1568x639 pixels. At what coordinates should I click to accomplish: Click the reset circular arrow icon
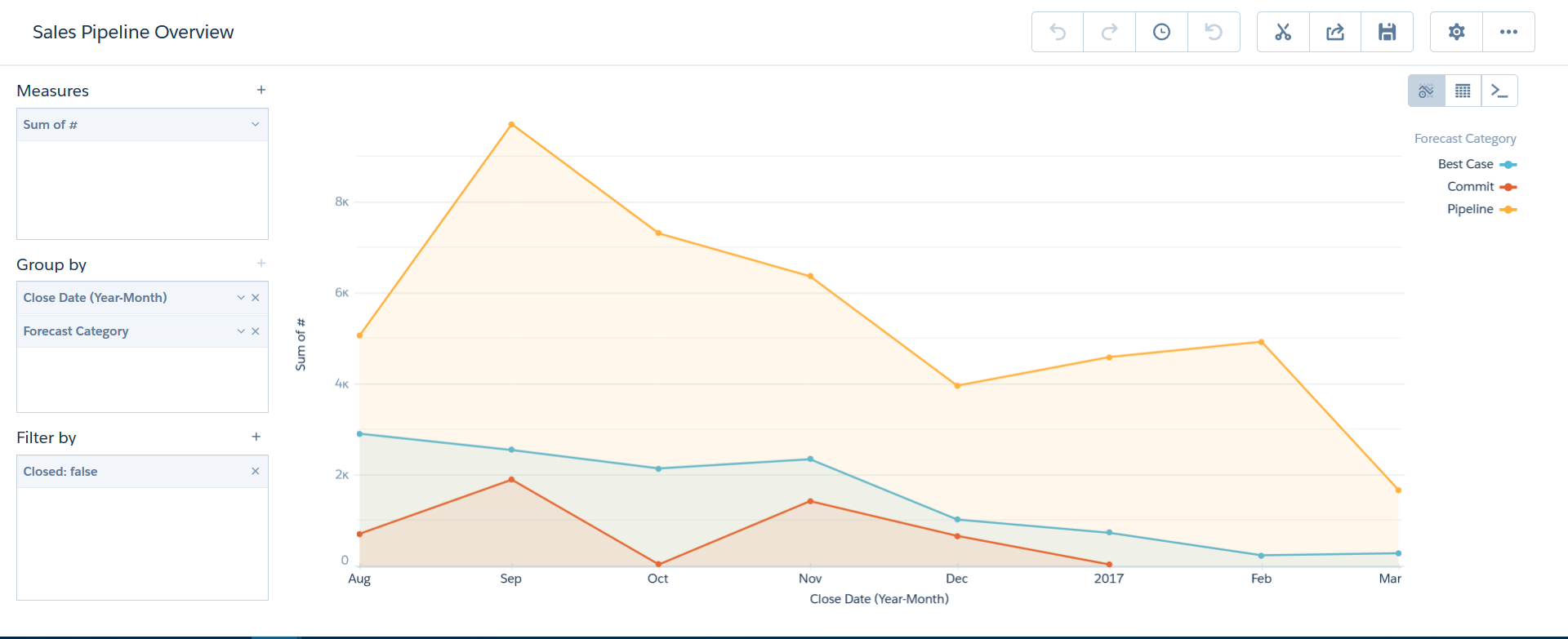tap(1214, 32)
